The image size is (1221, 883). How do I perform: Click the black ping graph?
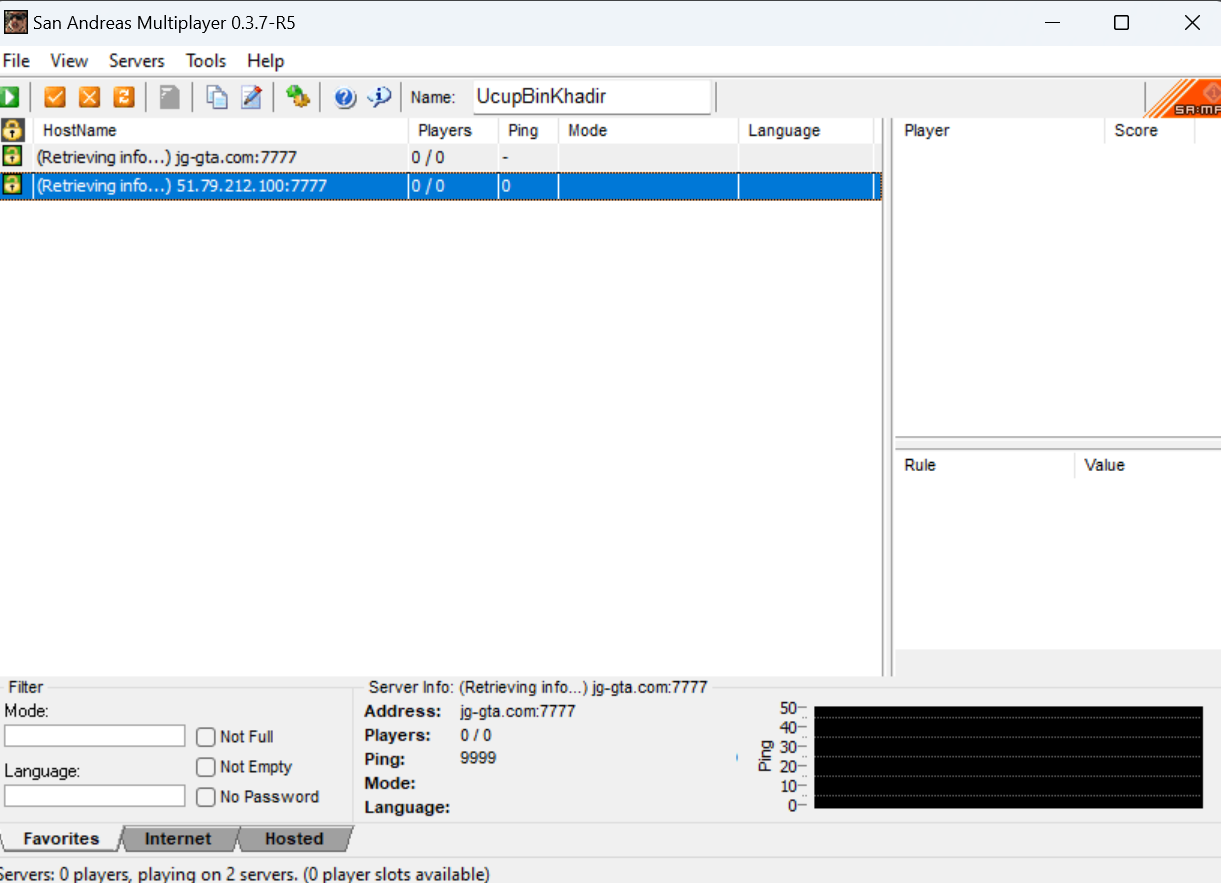pos(1008,757)
